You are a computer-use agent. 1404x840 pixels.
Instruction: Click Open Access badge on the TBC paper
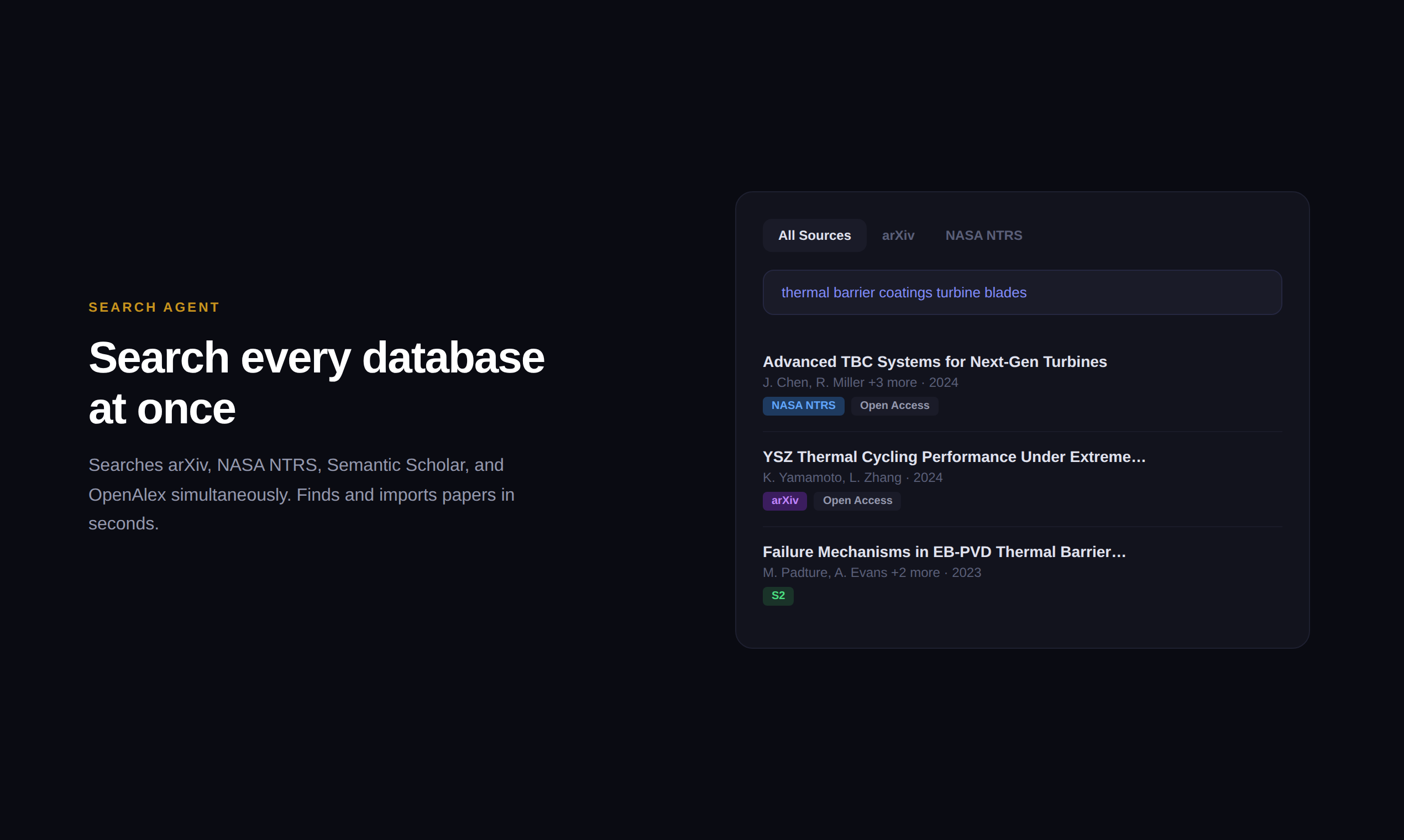click(x=894, y=405)
